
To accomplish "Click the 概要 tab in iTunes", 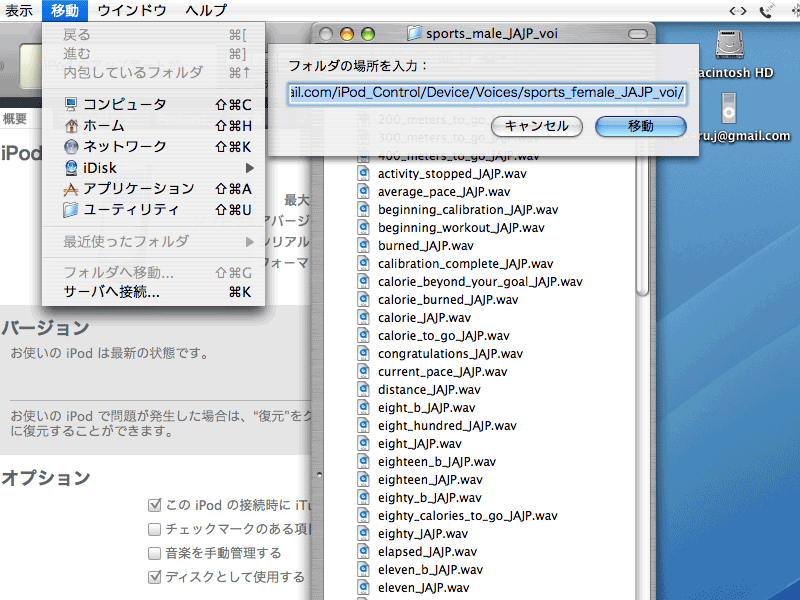I will [14, 119].
